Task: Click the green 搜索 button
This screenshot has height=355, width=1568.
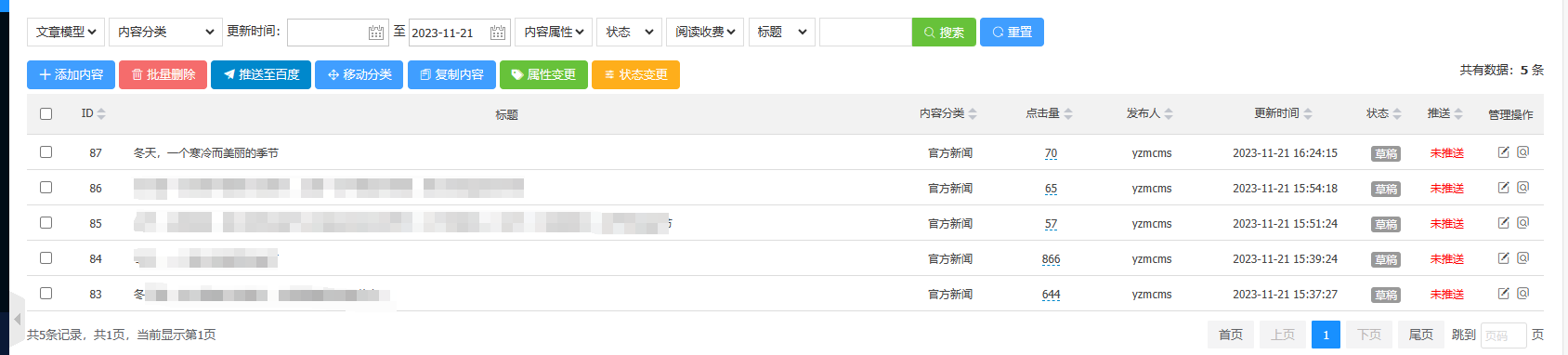Action: tap(944, 32)
